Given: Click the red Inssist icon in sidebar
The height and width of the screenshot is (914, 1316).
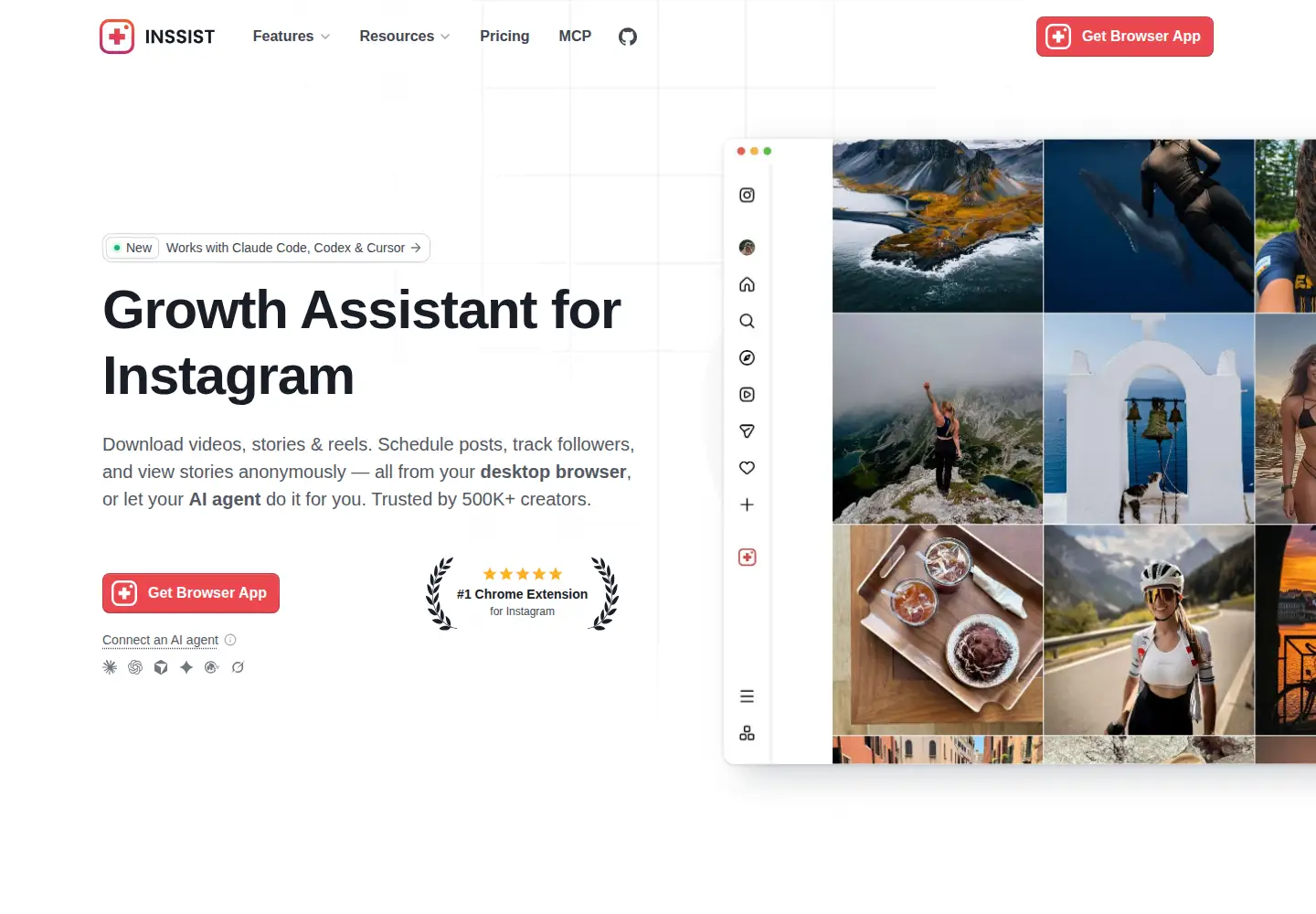Looking at the screenshot, I should 747,558.
